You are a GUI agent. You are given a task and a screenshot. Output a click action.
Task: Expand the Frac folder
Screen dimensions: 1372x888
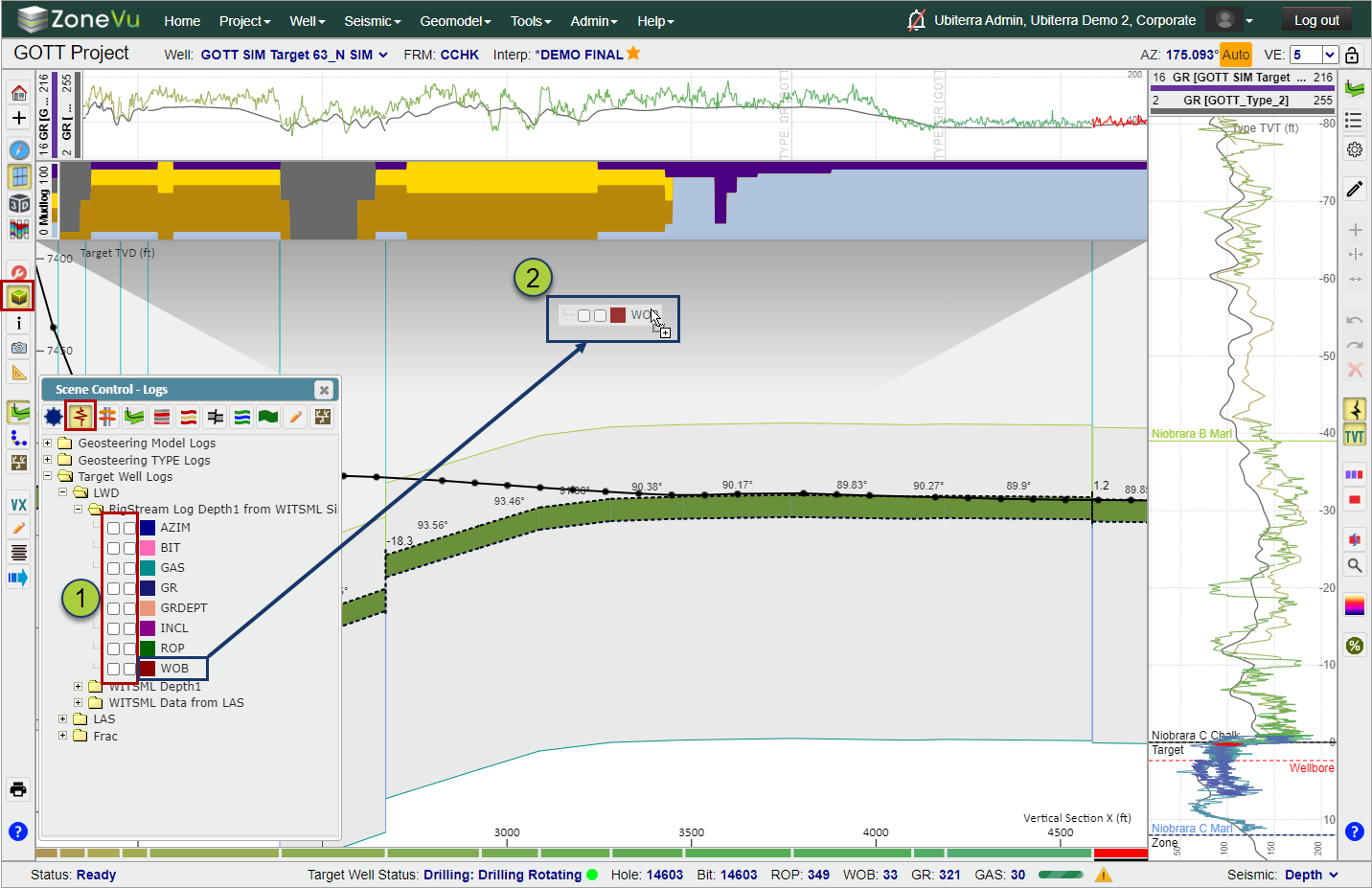(63, 736)
